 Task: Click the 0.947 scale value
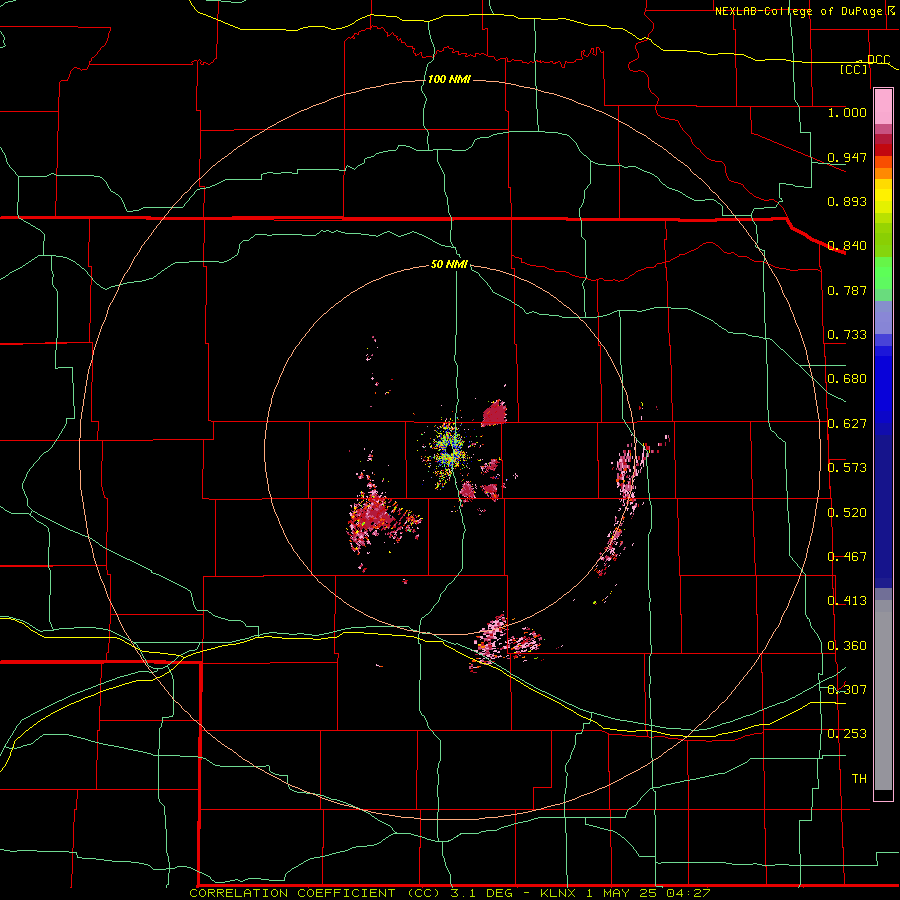(x=847, y=157)
